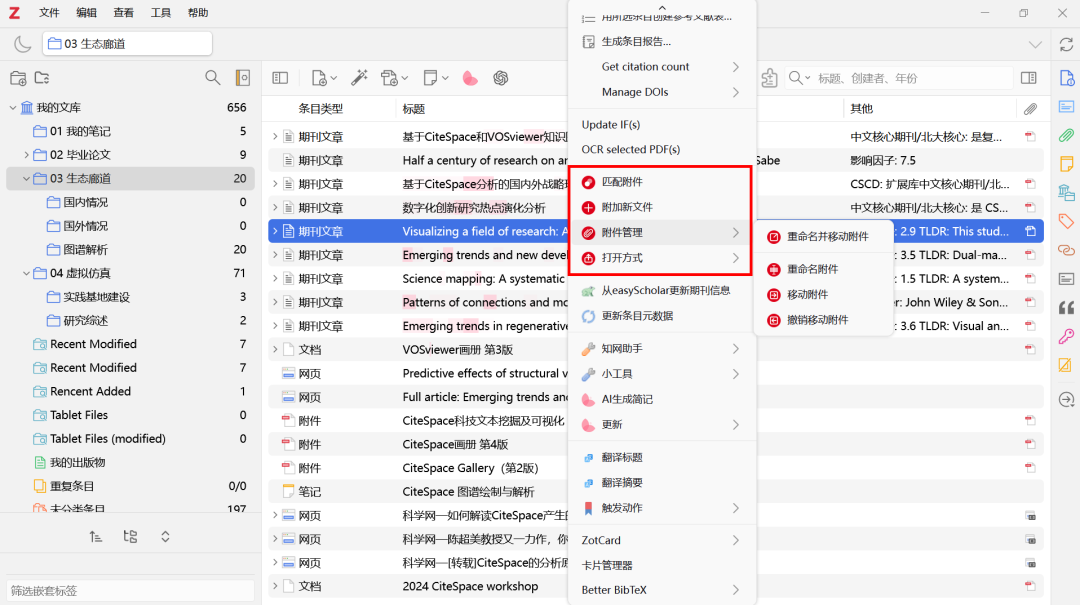Screen dimensions: 1080x605
Task: Select 重命名并移动附件 in submenu
Action: tap(827, 237)
